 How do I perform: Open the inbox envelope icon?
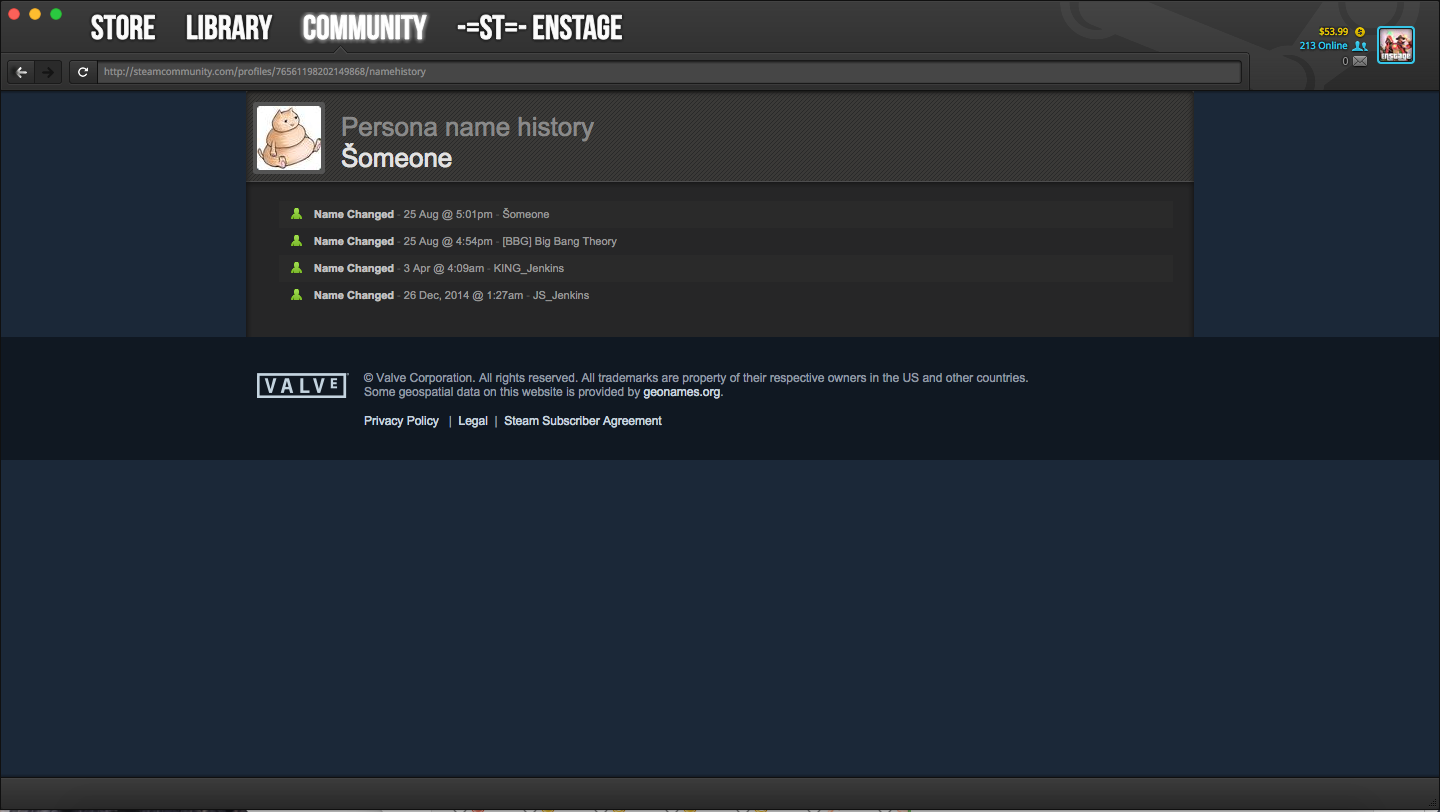click(1359, 61)
